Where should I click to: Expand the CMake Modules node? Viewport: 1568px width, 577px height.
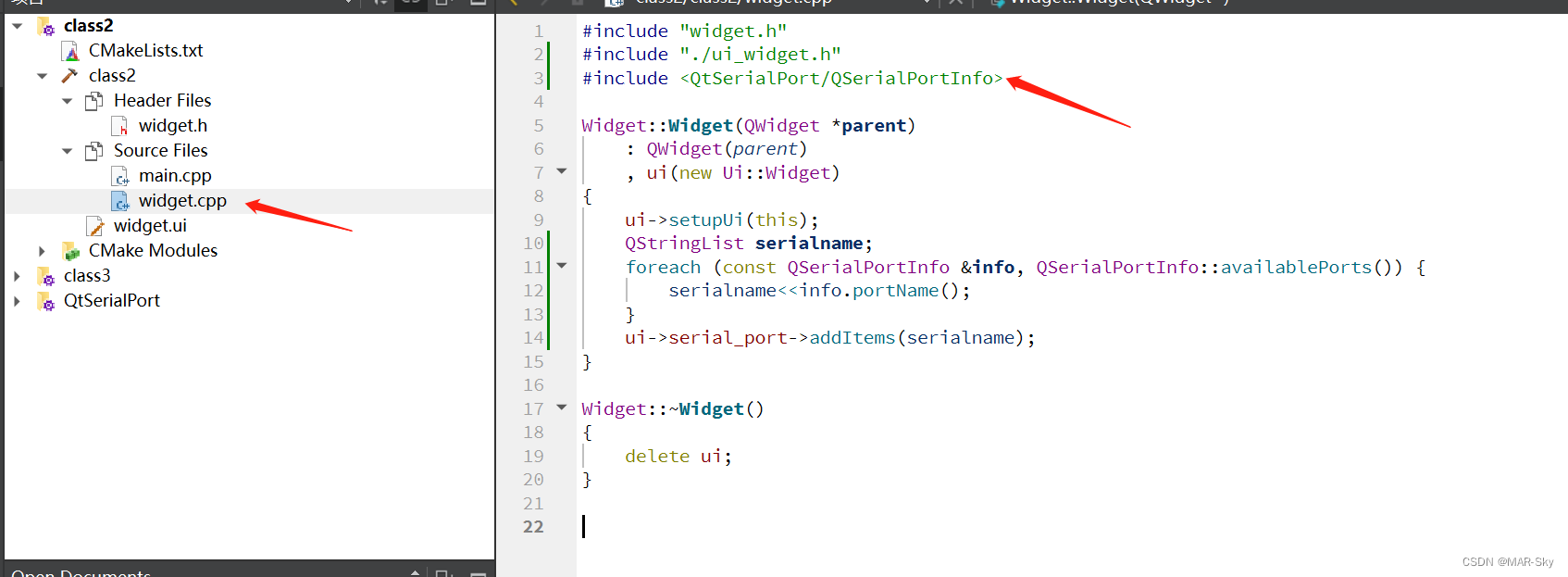pyautogui.click(x=43, y=251)
